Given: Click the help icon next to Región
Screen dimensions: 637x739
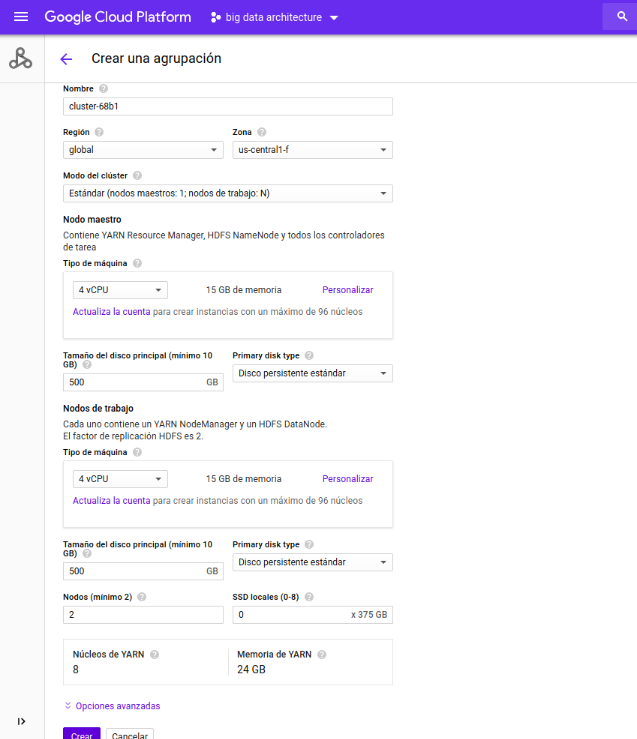Looking at the screenshot, I should 99,132.
